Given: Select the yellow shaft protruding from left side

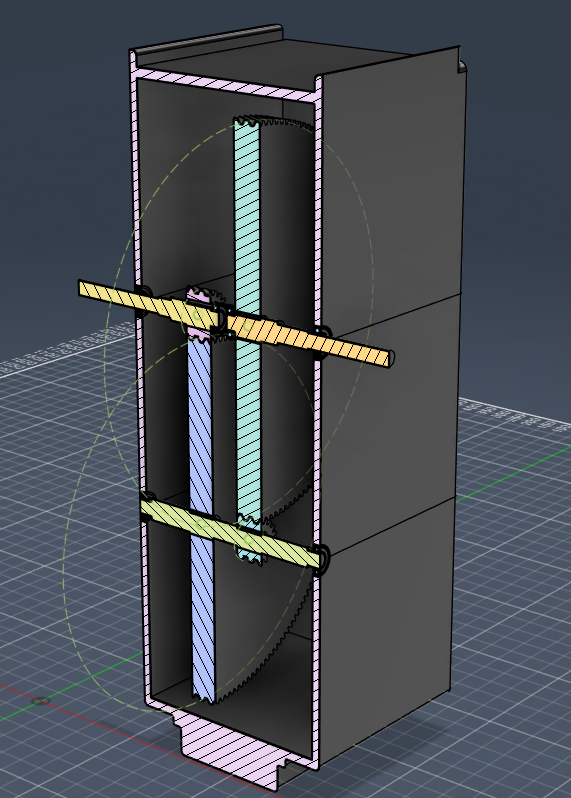Looking at the screenshot, I should [x=148, y=303].
